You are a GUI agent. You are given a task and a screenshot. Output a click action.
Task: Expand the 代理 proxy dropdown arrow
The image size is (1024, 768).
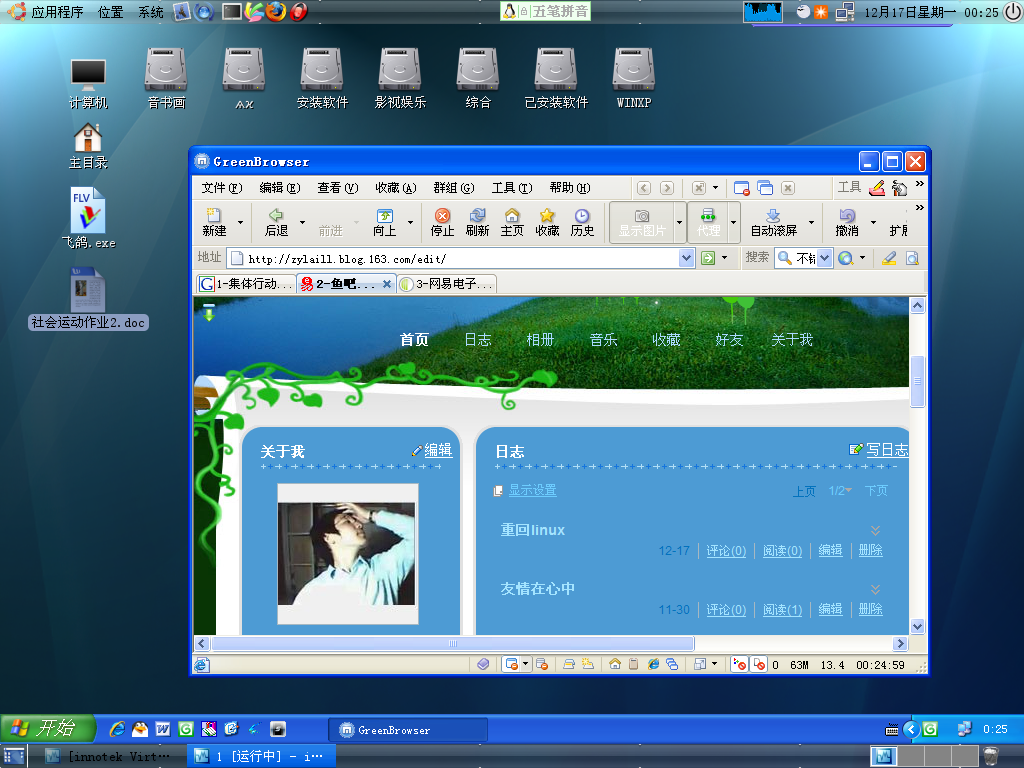[x=733, y=223]
